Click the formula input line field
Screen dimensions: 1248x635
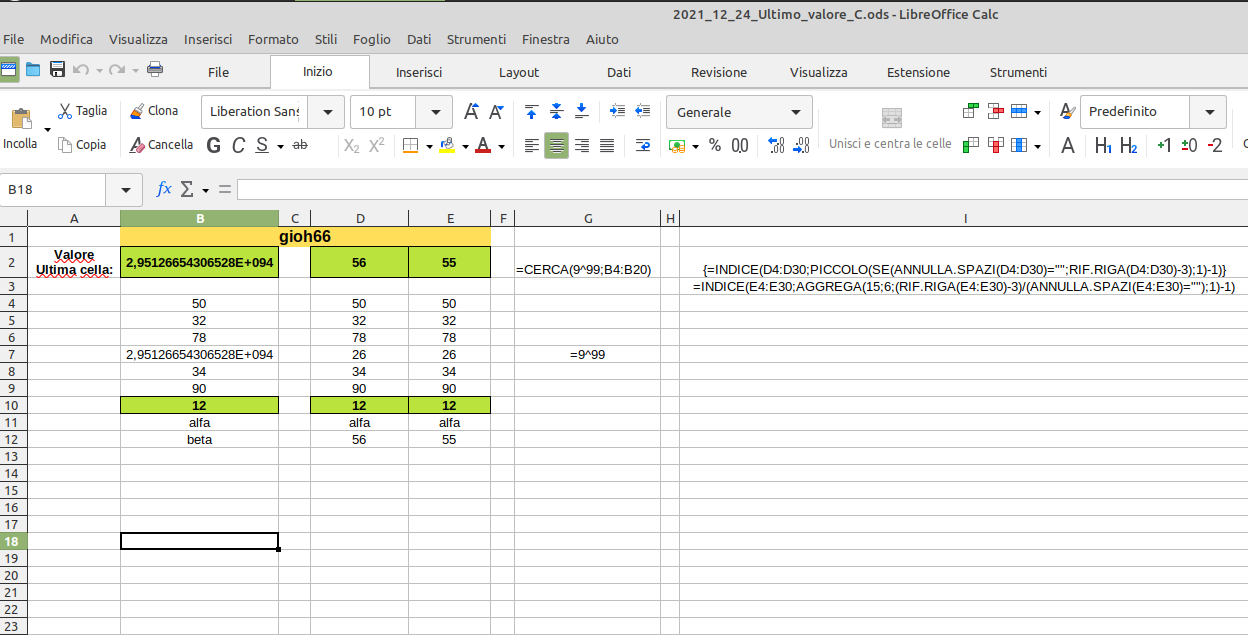(x=740, y=189)
